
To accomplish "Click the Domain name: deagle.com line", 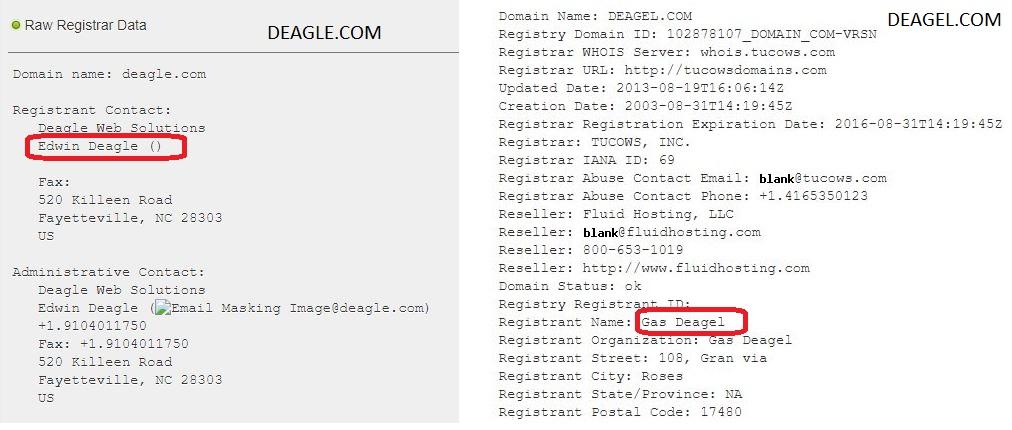I will (x=109, y=74).
